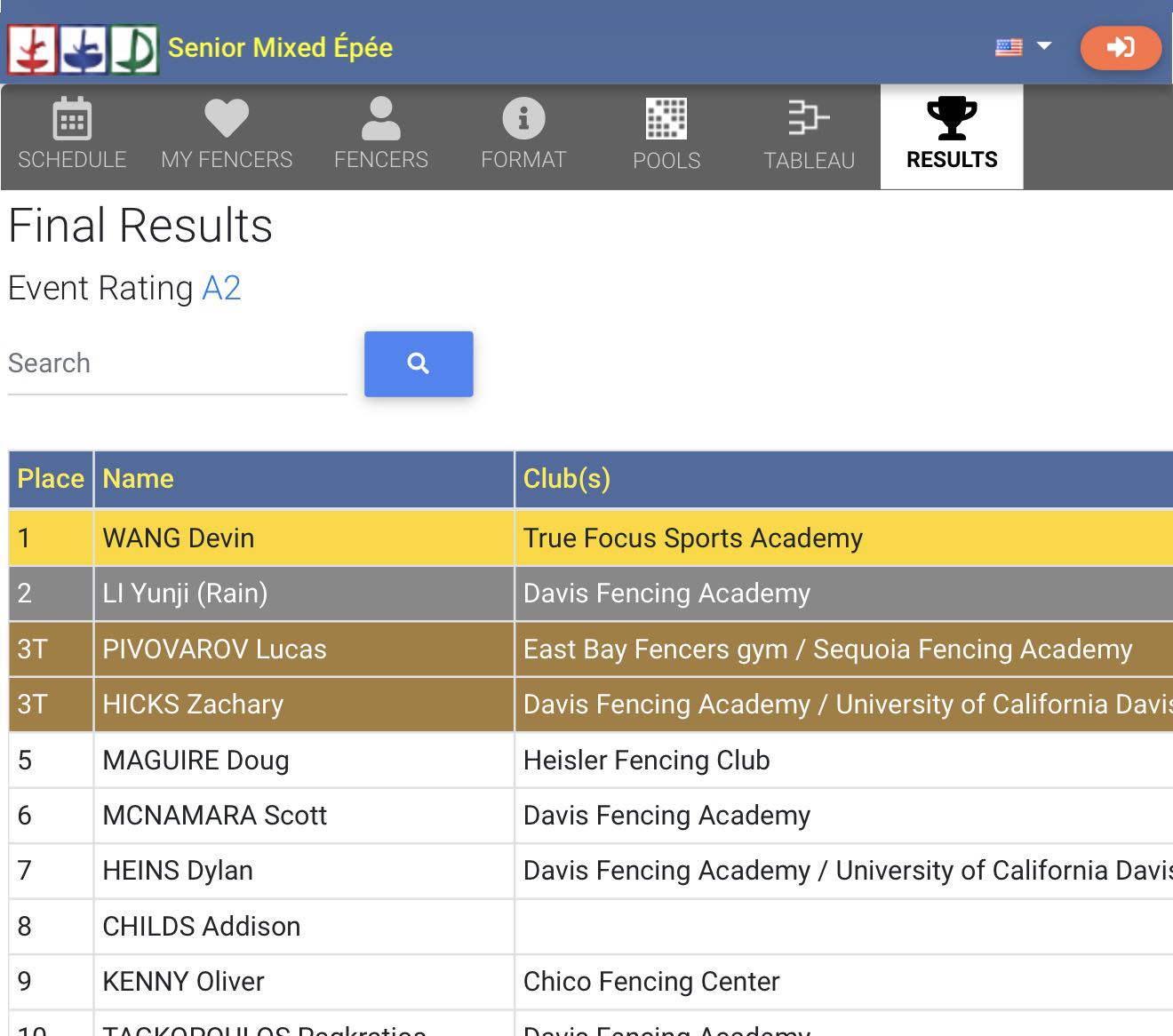Click the Club(s) column header

(843, 479)
